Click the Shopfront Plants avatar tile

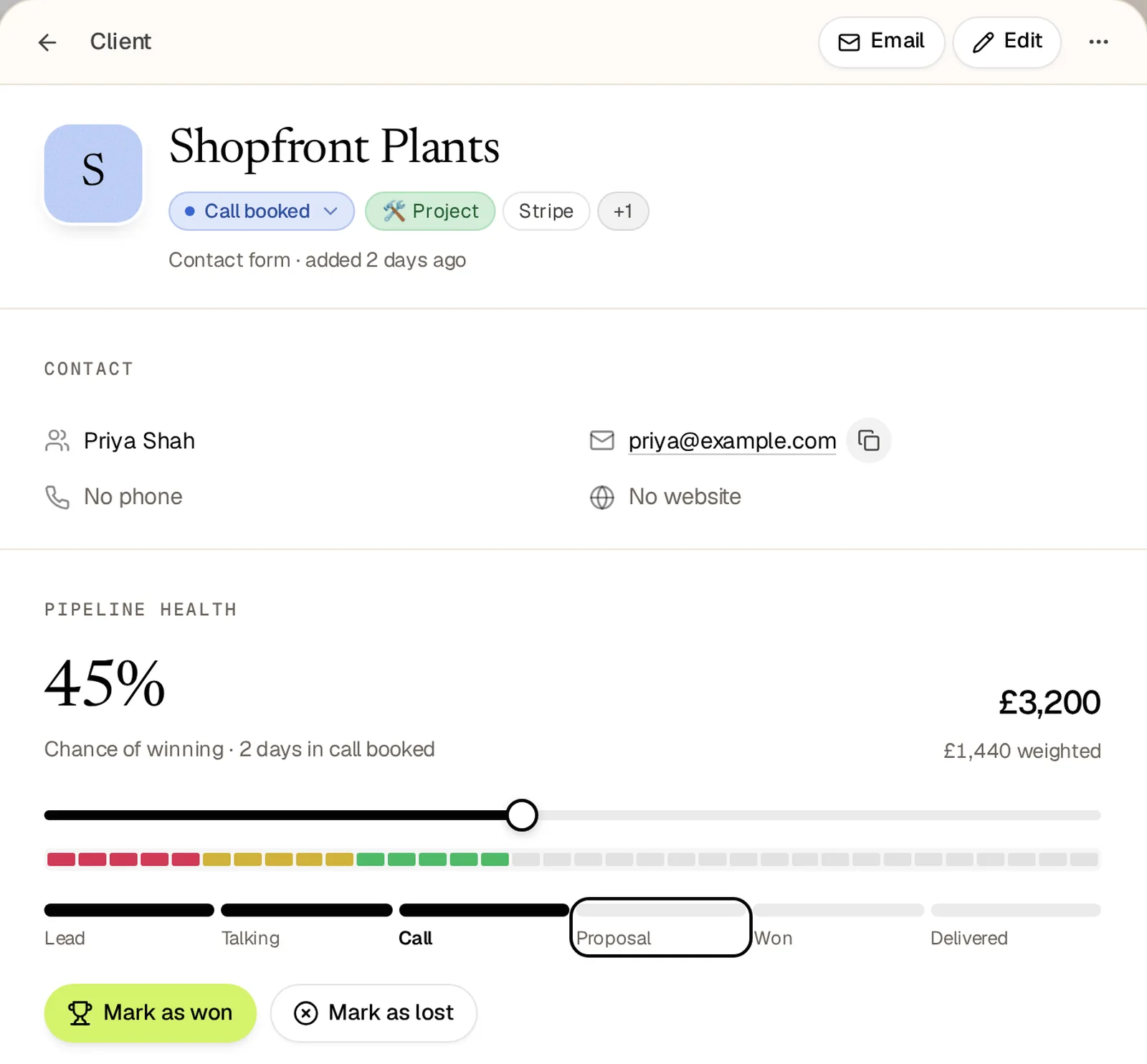click(x=93, y=174)
